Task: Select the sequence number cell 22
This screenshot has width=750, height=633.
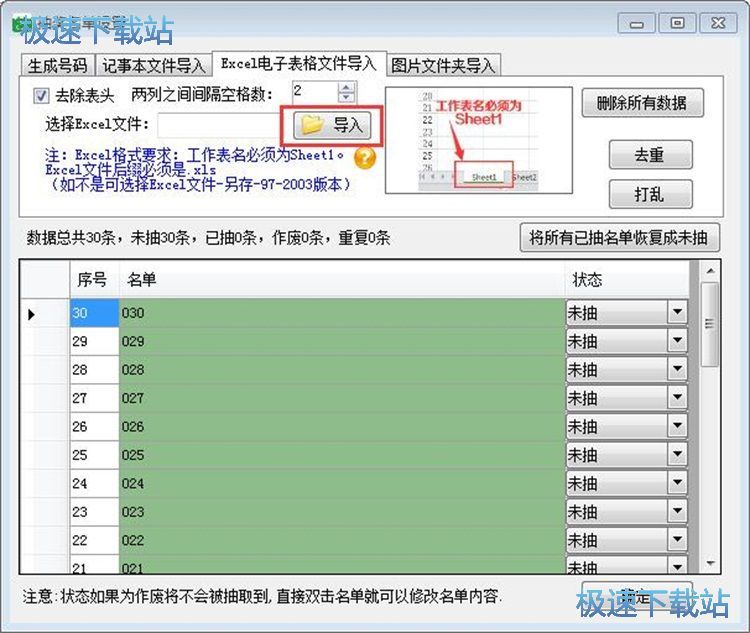Action: [x=94, y=540]
